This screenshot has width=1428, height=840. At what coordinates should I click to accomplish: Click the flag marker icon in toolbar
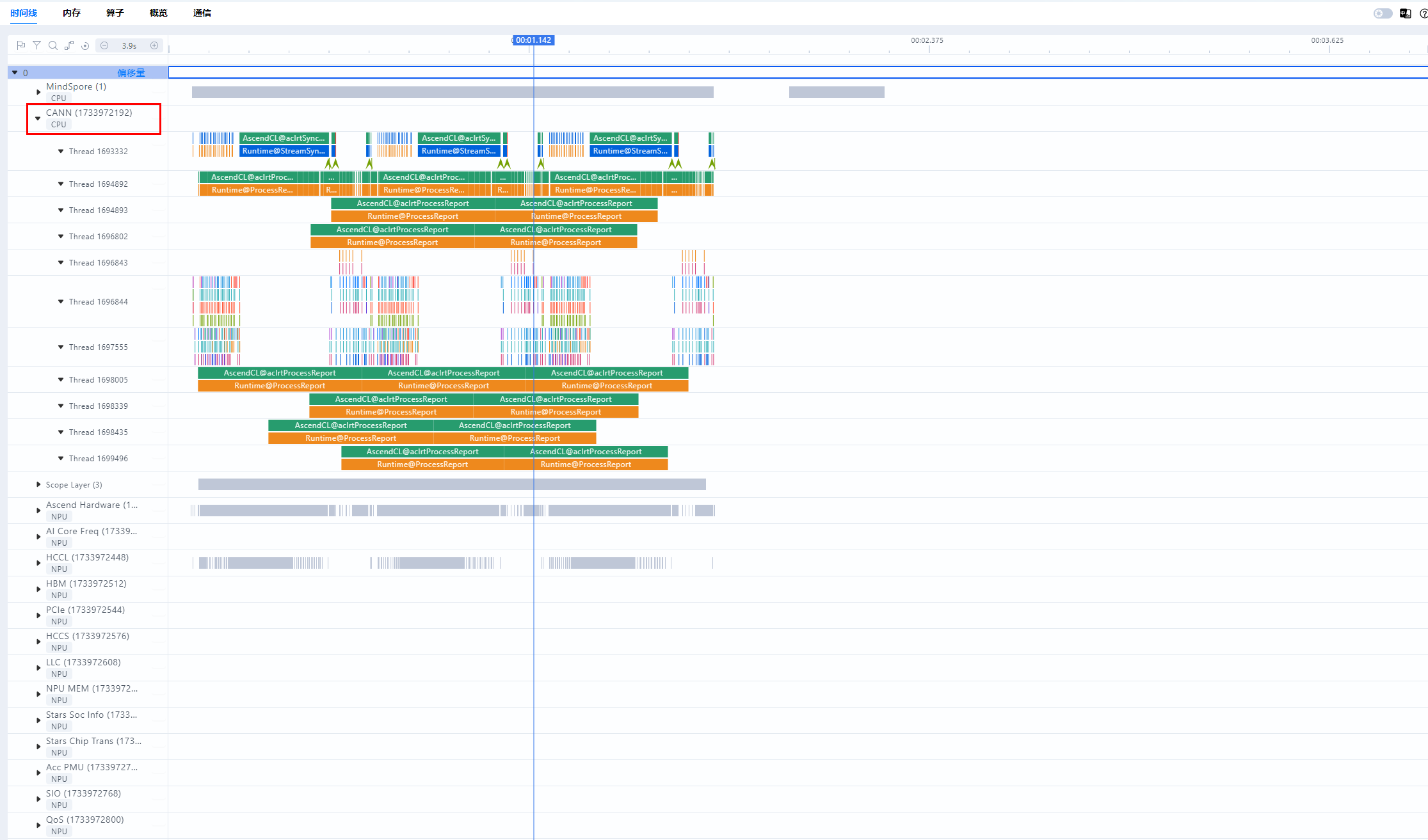(x=20, y=45)
